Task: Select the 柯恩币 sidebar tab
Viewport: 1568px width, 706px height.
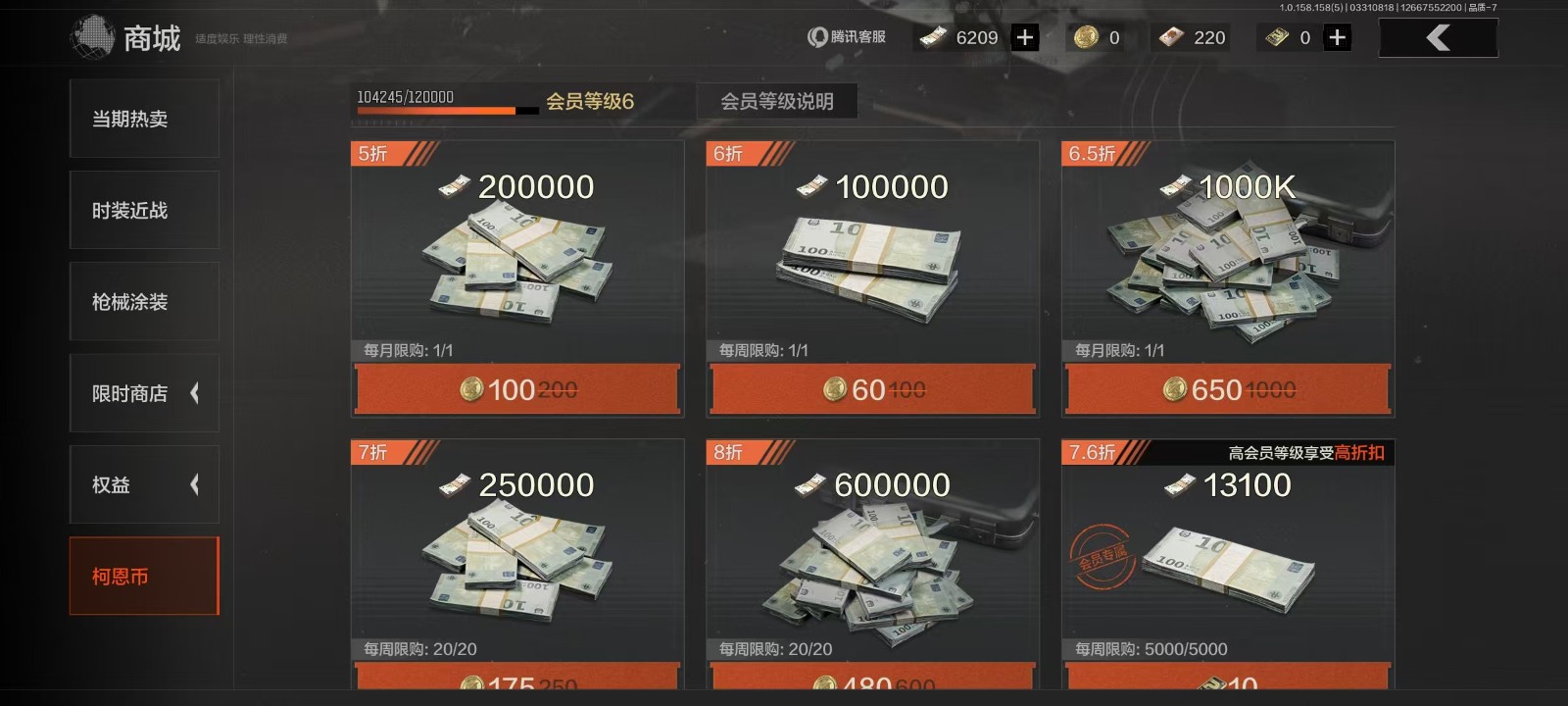Action: click(144, 576)
